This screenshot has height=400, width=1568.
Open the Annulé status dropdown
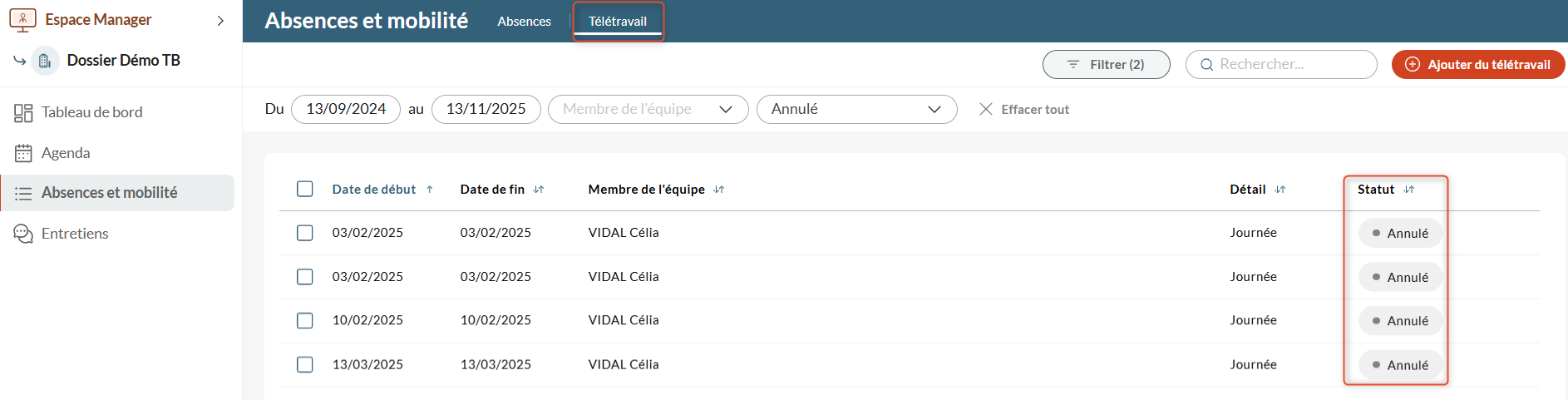(x=857, y=109)
